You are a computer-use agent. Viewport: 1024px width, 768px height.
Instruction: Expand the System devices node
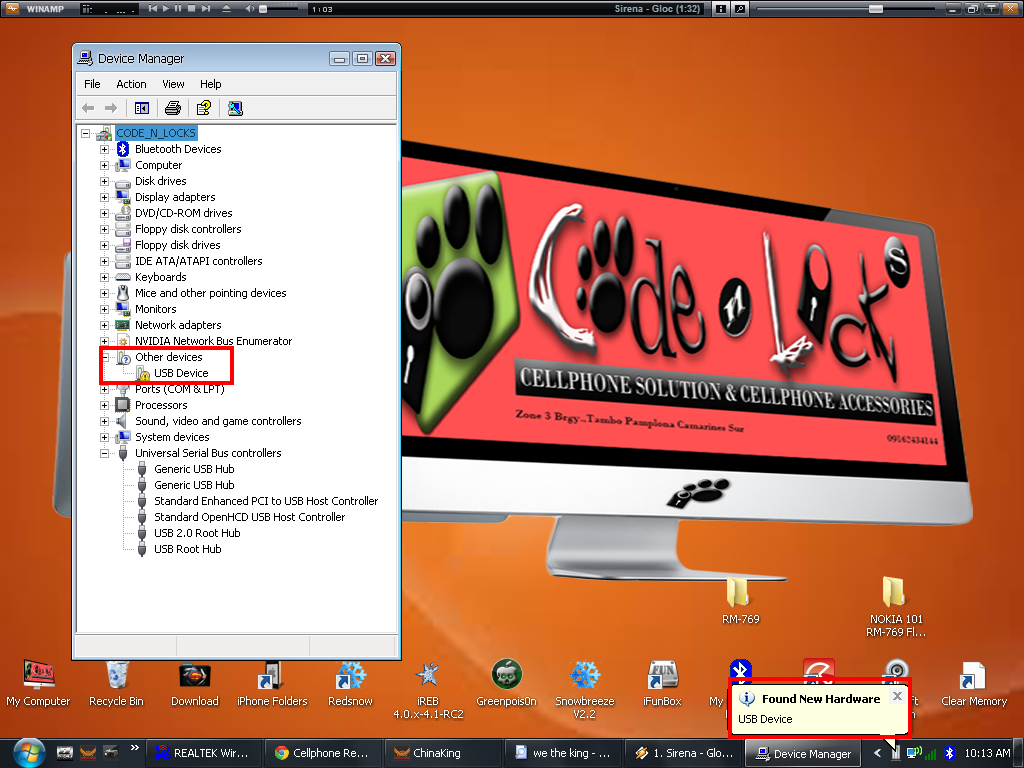pos(104,437)
